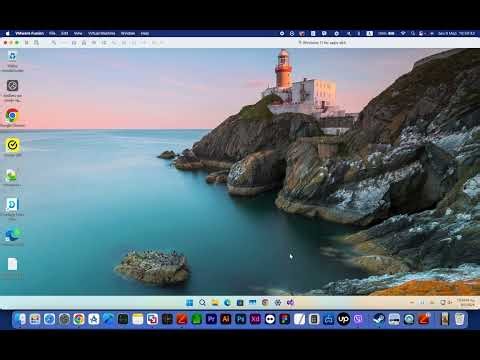Open Figma in the macOS Dock
The image size is (480, 360).
[284, 319]
